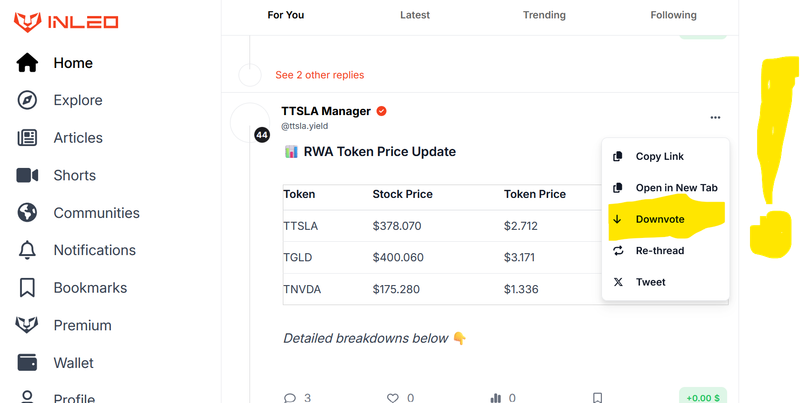Image resolution: width=800 pixels, height=403 pixels.
Task: Click the Wallet icon in sidebar
Action: [27, 363]
